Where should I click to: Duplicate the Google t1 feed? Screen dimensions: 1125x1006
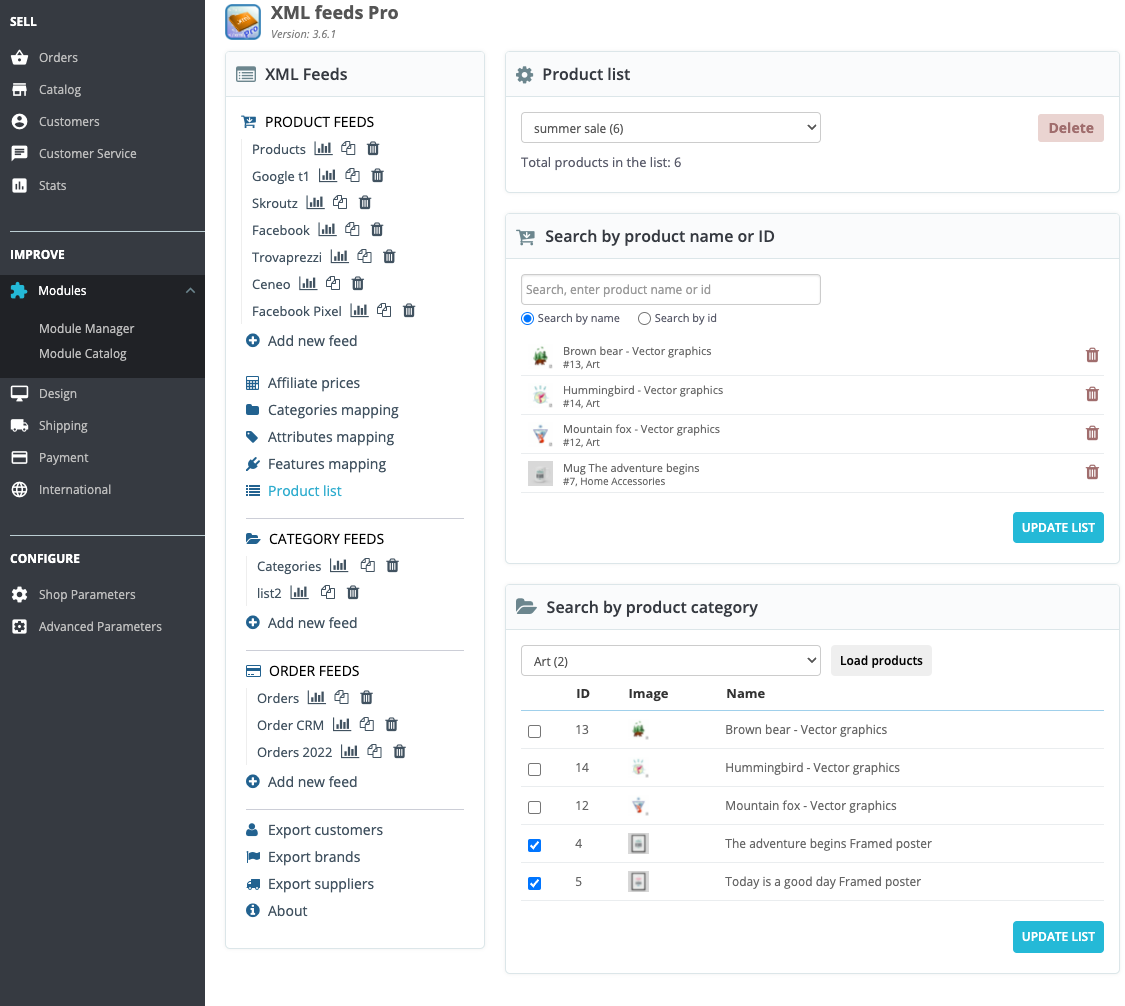point(352,175)
